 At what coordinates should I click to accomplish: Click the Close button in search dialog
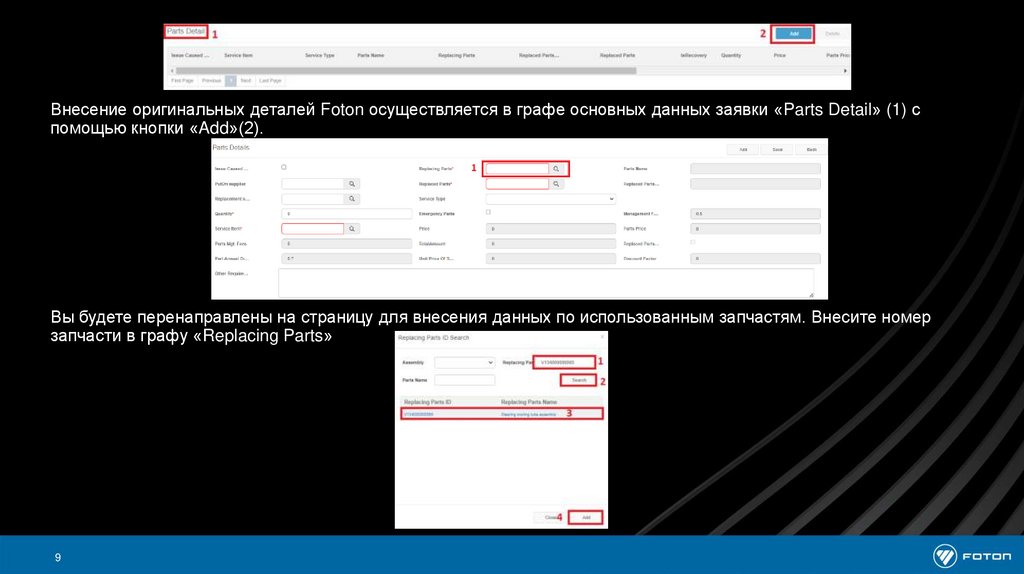(549, 518)
